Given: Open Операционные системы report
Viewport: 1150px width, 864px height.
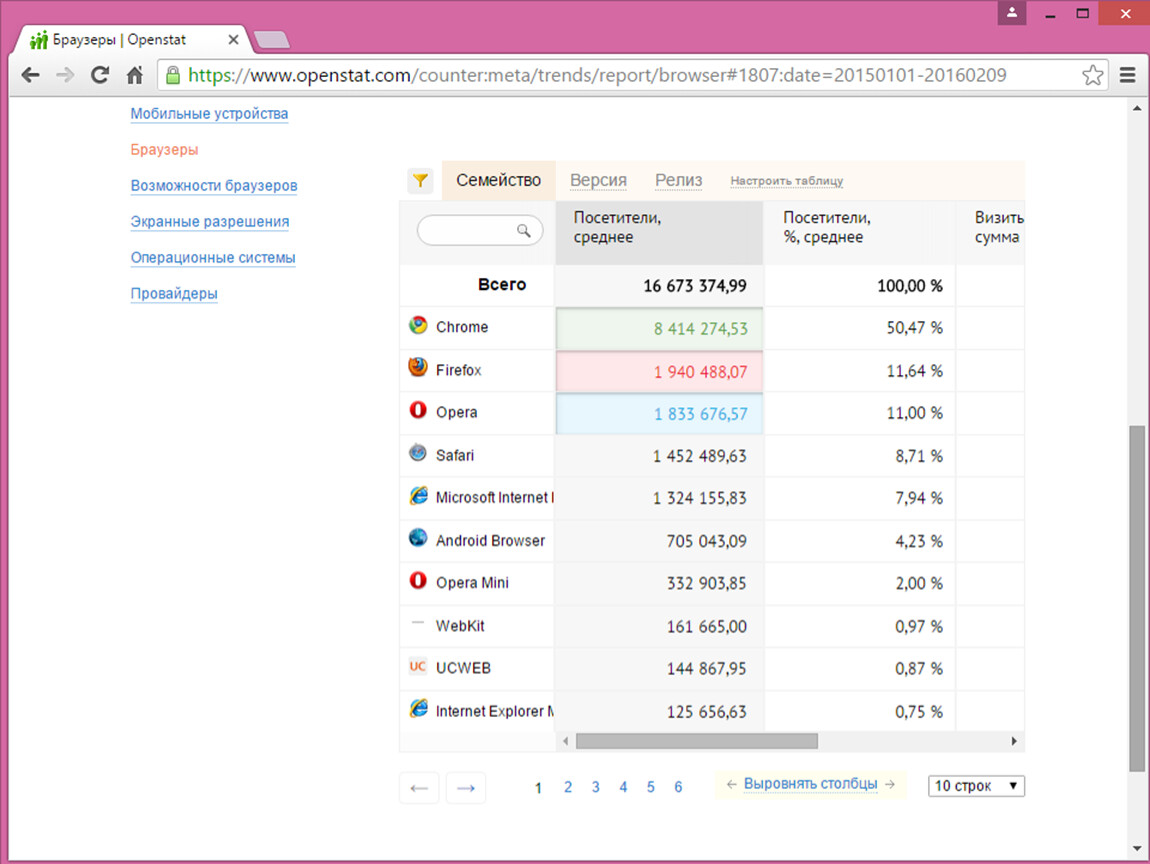Looking at the screenshot, I should pos(213,257).
